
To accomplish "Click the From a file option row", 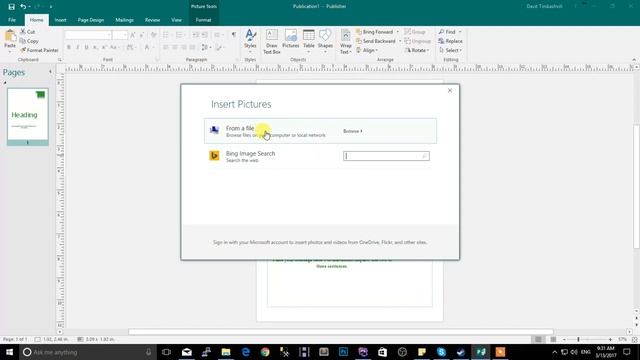I will (320, 131).
